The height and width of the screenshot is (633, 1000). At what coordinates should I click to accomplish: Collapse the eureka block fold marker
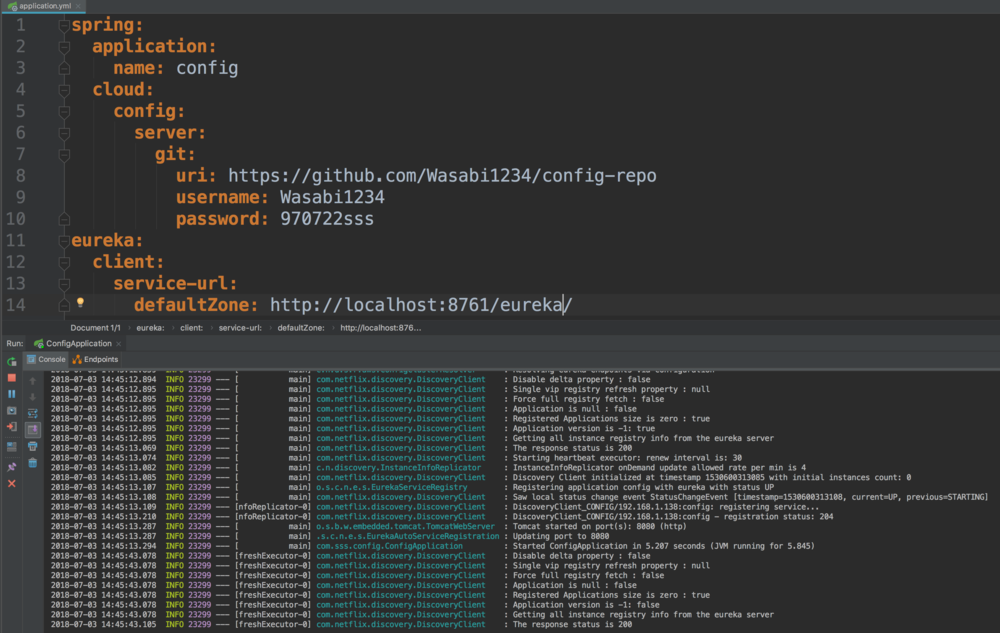tap(62, 241)
